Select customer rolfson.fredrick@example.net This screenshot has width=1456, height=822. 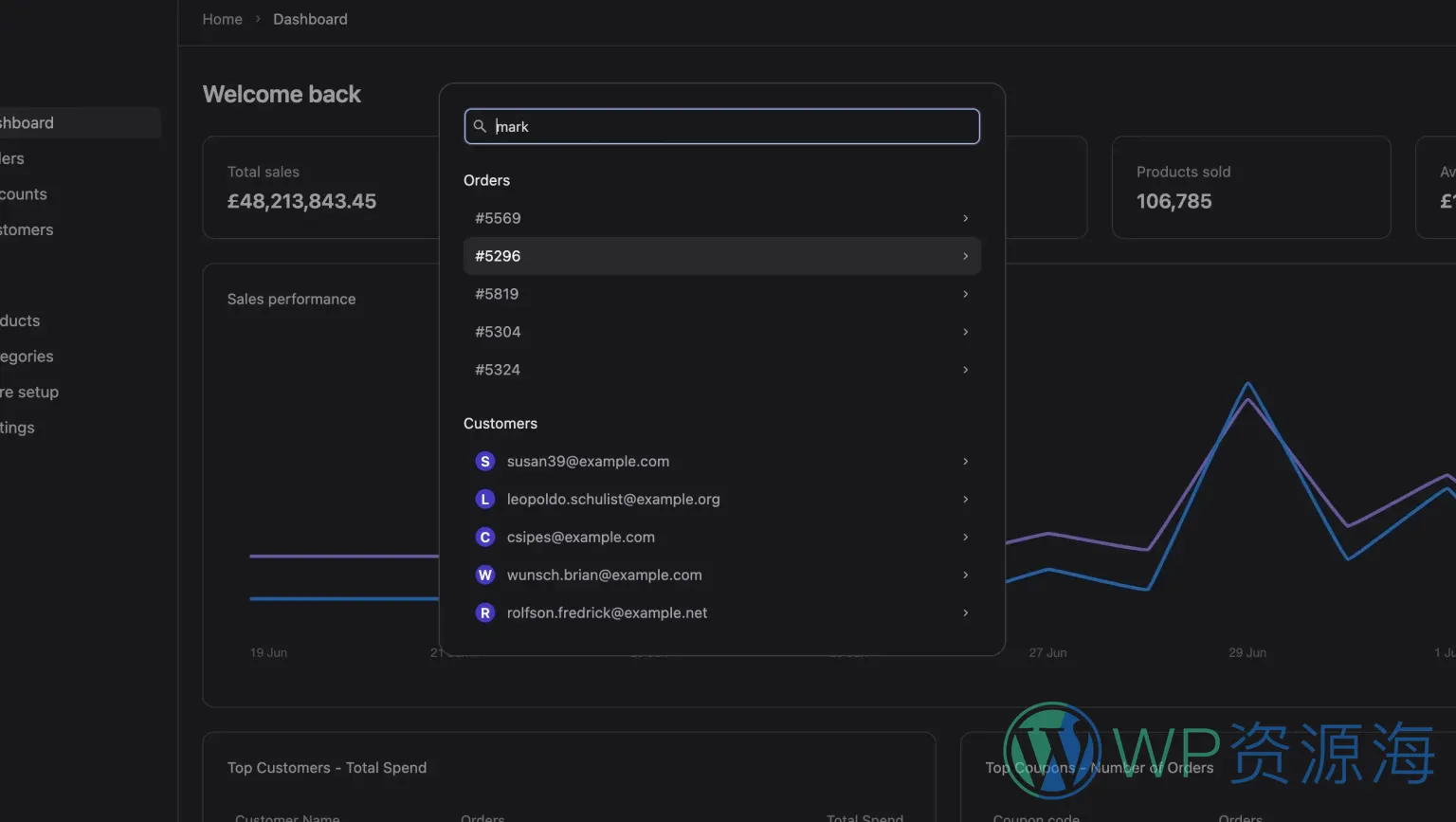point(721,613)
